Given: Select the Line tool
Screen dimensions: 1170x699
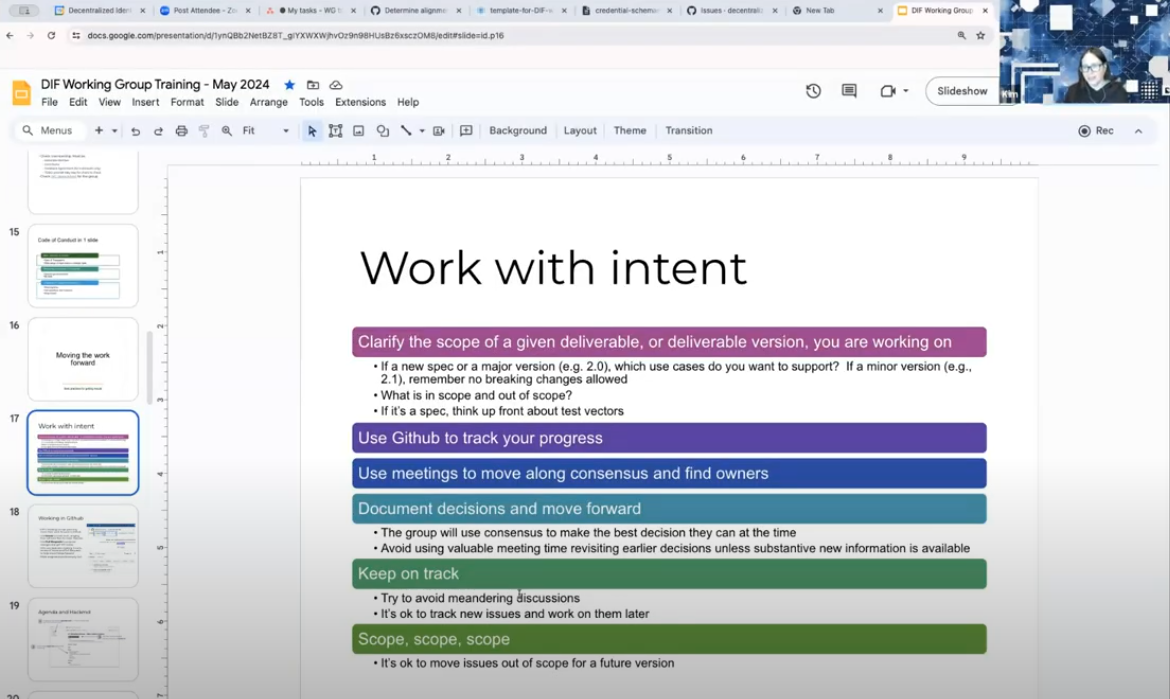Looking at the screenshot, I should [x=406, y=131].
